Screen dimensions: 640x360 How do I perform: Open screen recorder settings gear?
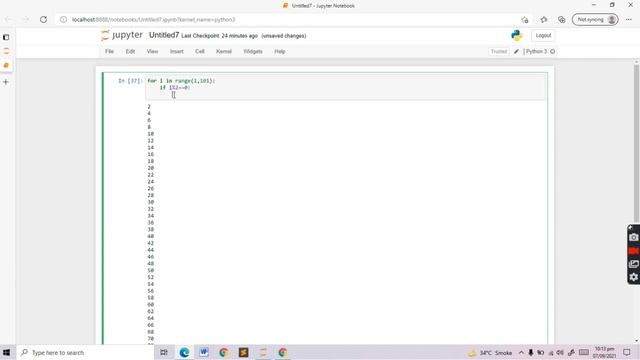[x=633, y=277]
